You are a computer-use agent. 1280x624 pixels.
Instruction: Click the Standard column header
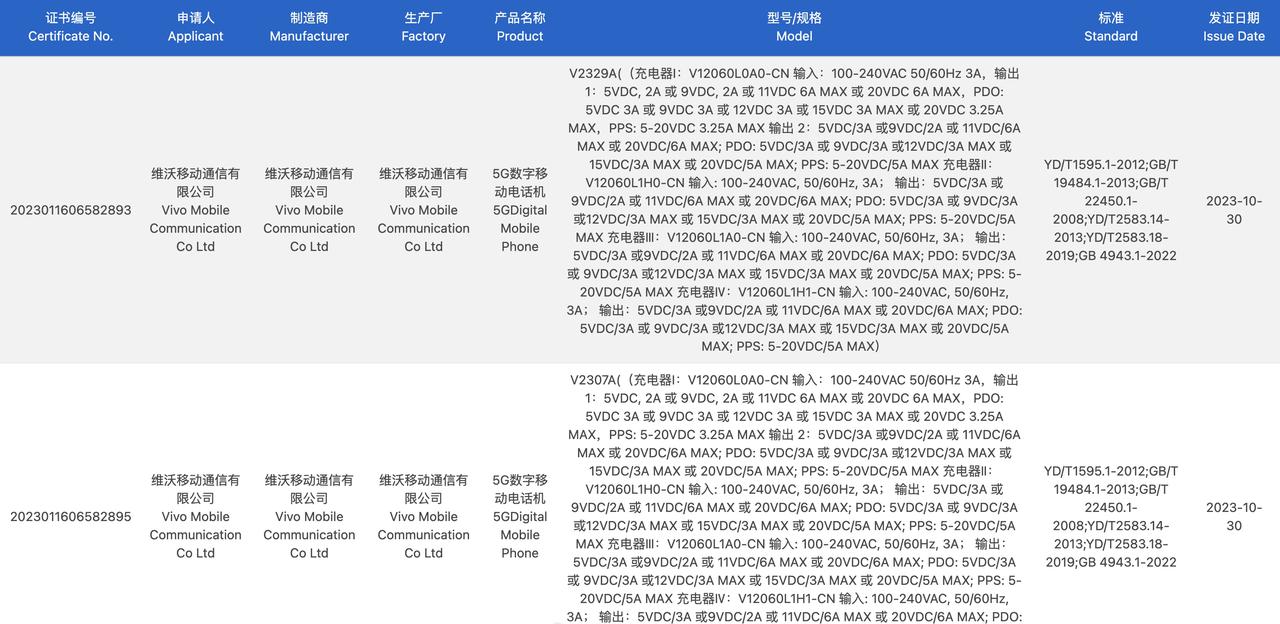(1111, 27)
